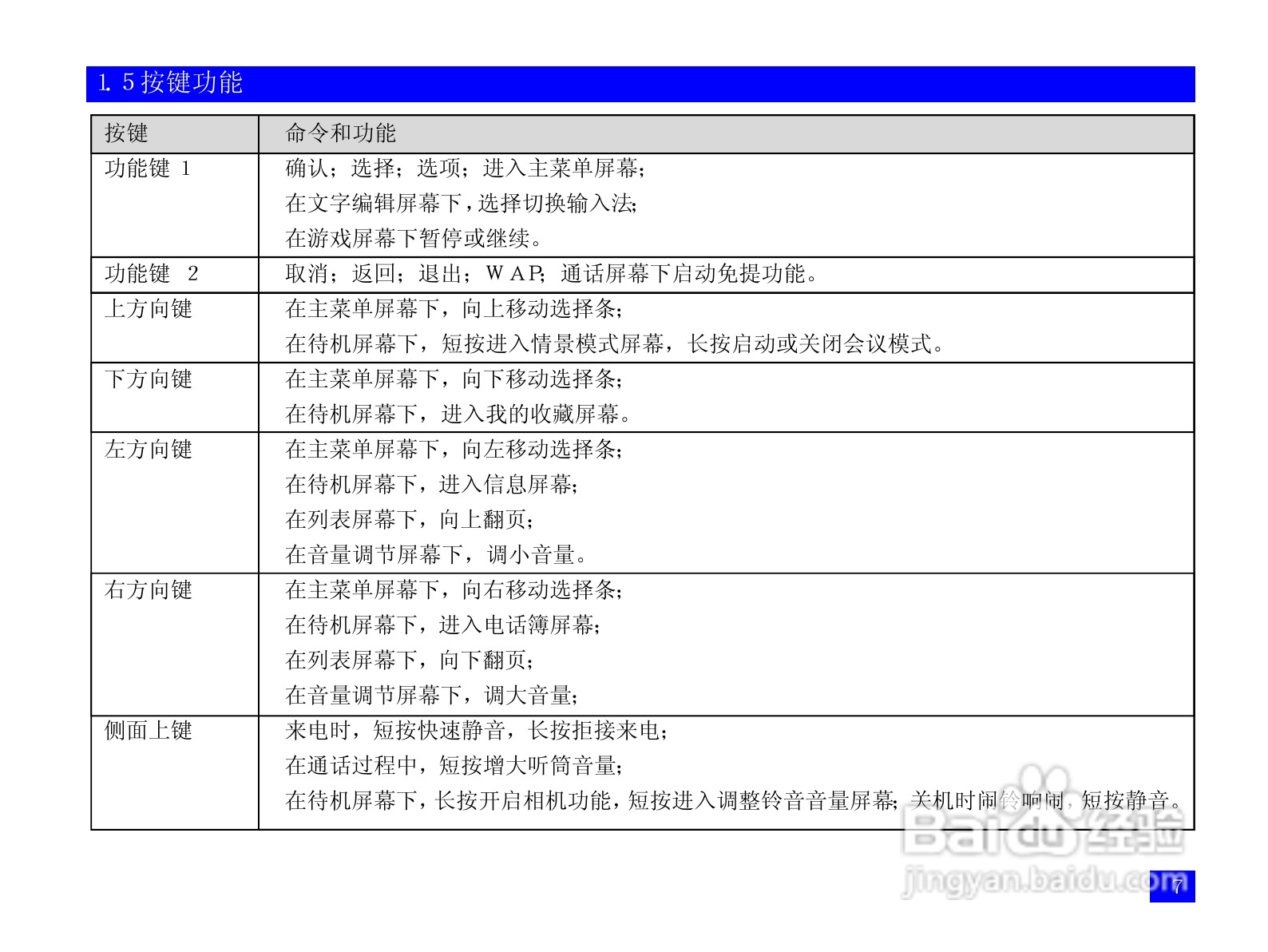Image resolution: width=1268 pixels, height=952 pixels.
Task: Click the line '进入电话簿屏幕'
Action: 443,625
